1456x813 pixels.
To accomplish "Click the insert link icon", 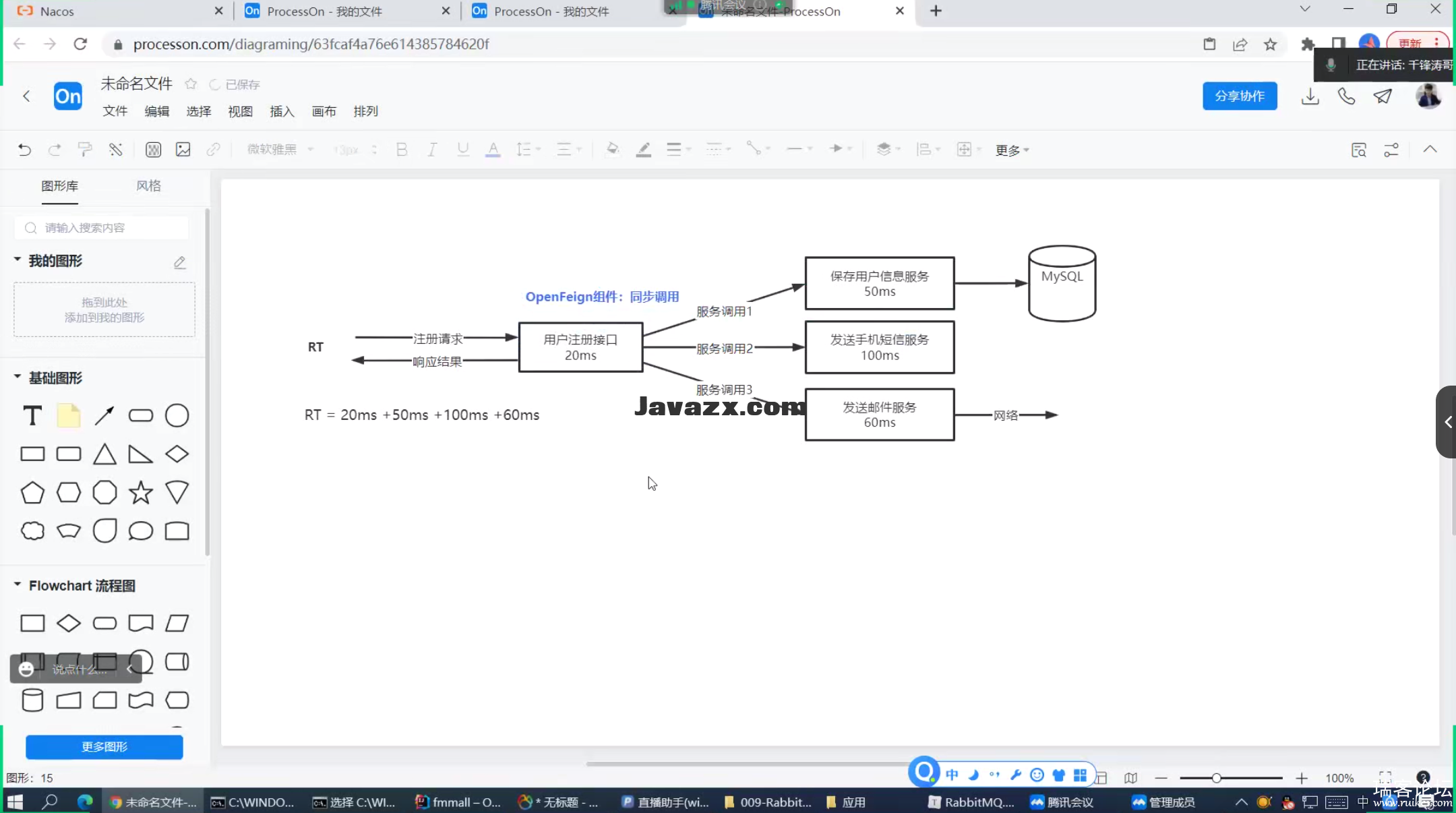I will [213, 150].
